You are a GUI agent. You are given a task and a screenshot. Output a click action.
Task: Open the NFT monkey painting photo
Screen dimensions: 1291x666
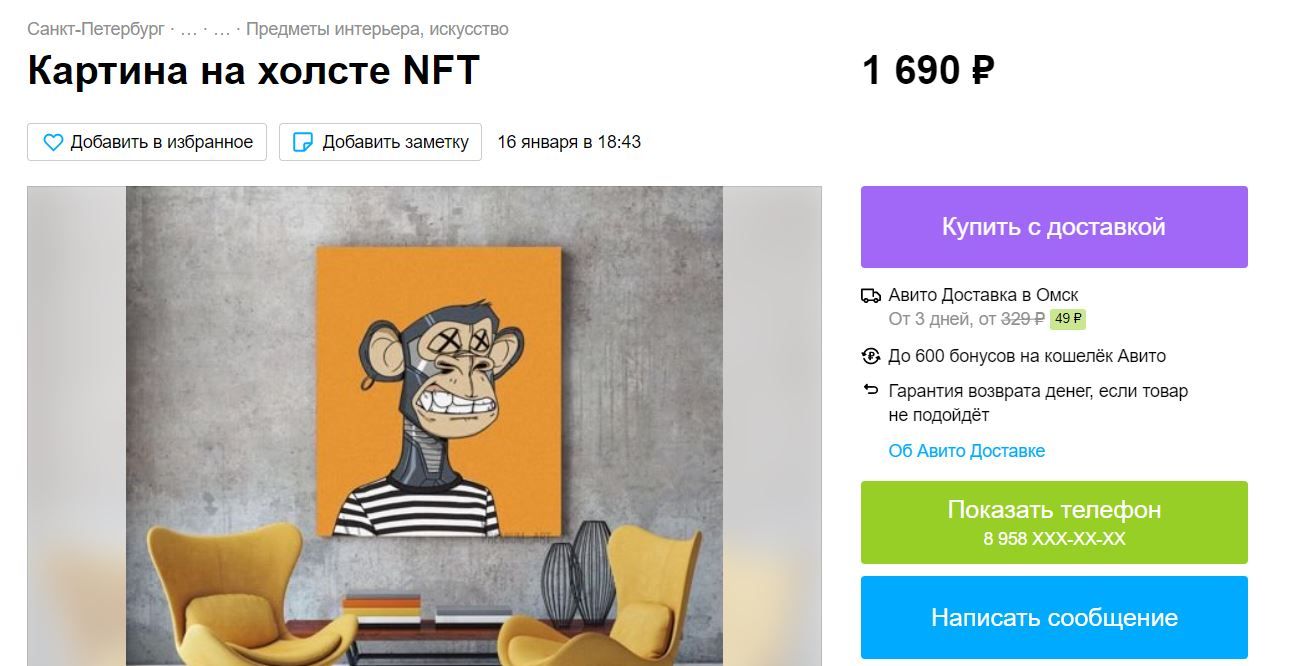click(424, 426)
